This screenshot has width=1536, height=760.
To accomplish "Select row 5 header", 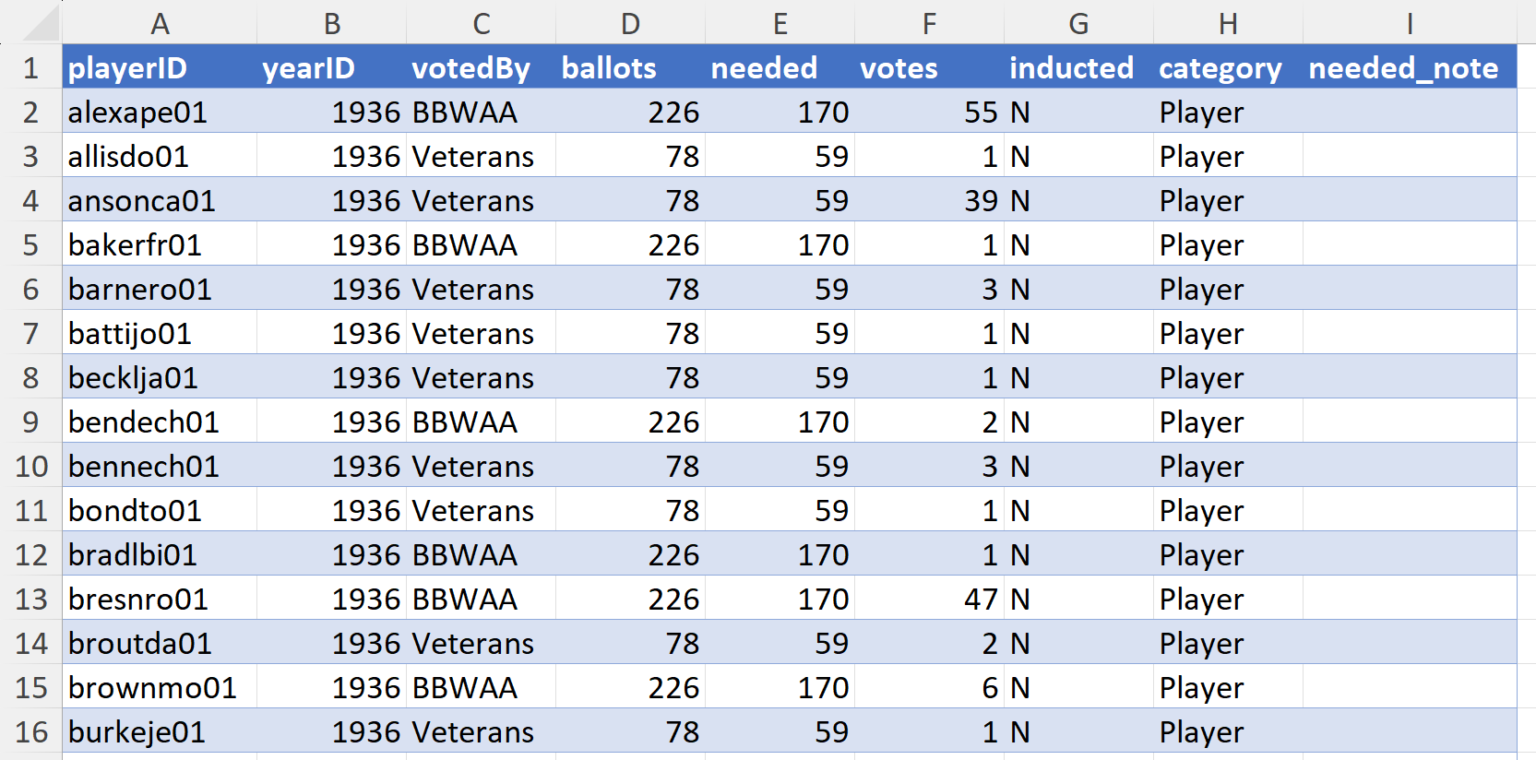I will pyautogui.click(x=30, y=245).
